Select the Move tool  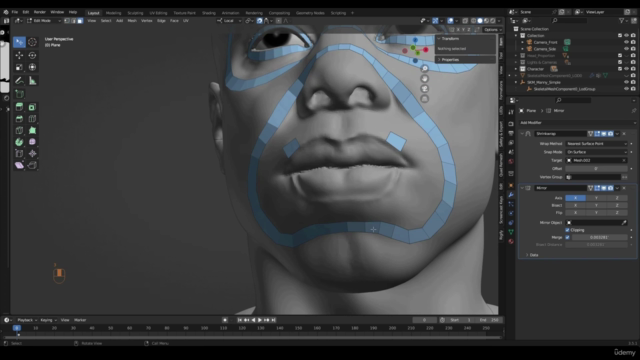click(x=19, y=55)
